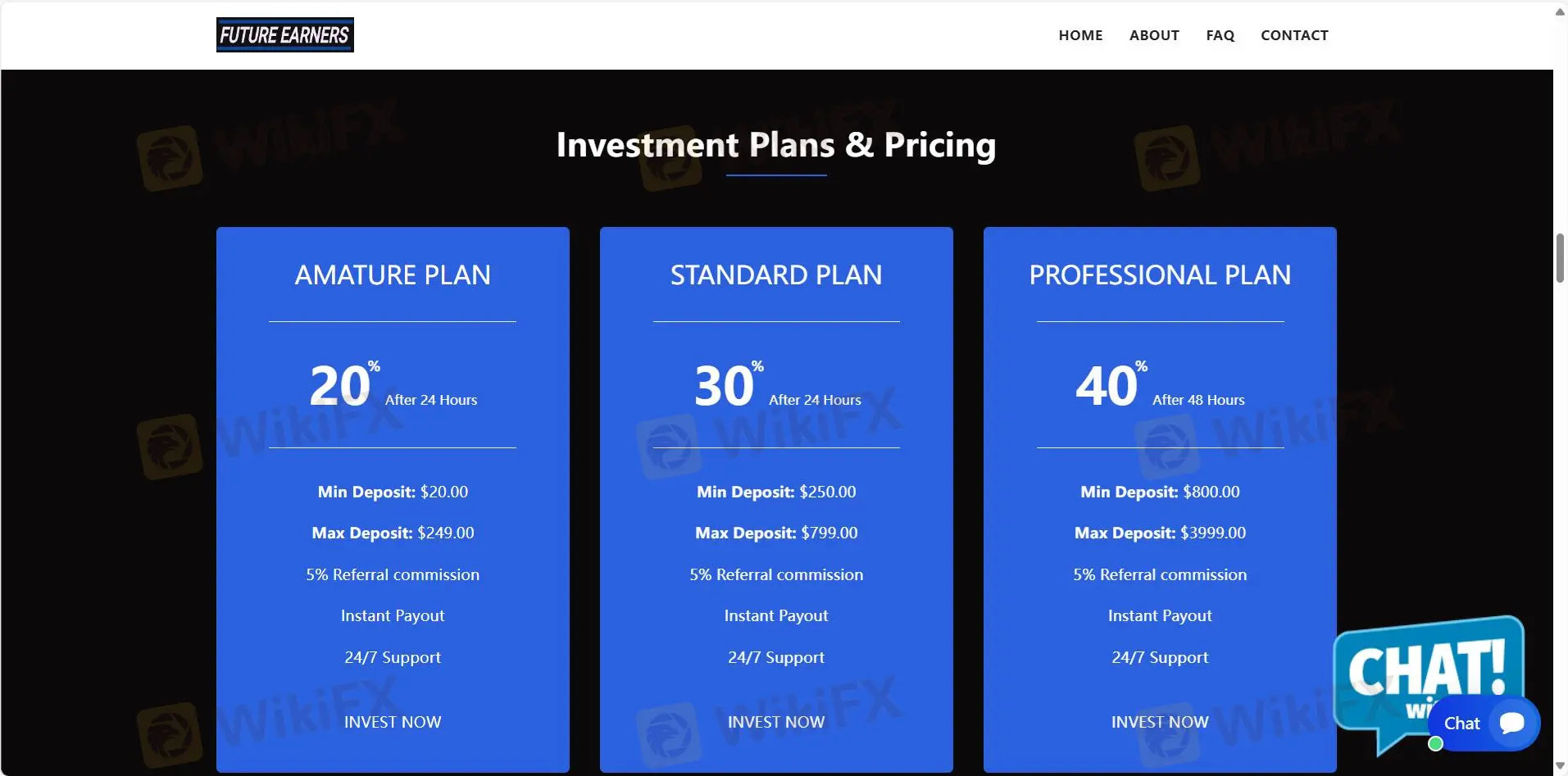Viewport: 1568px width, 776px height.
Task: Open the blue Chat button
Action: point(1484,724)
